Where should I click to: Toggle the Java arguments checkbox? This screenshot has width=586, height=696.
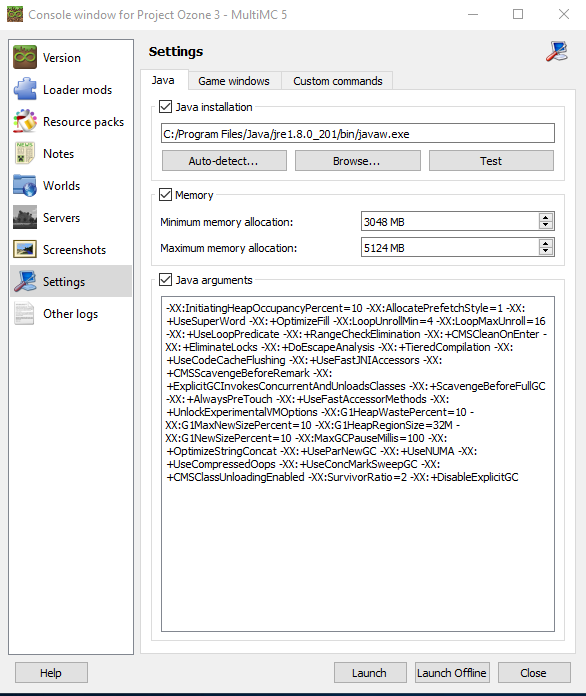point(166,280)
